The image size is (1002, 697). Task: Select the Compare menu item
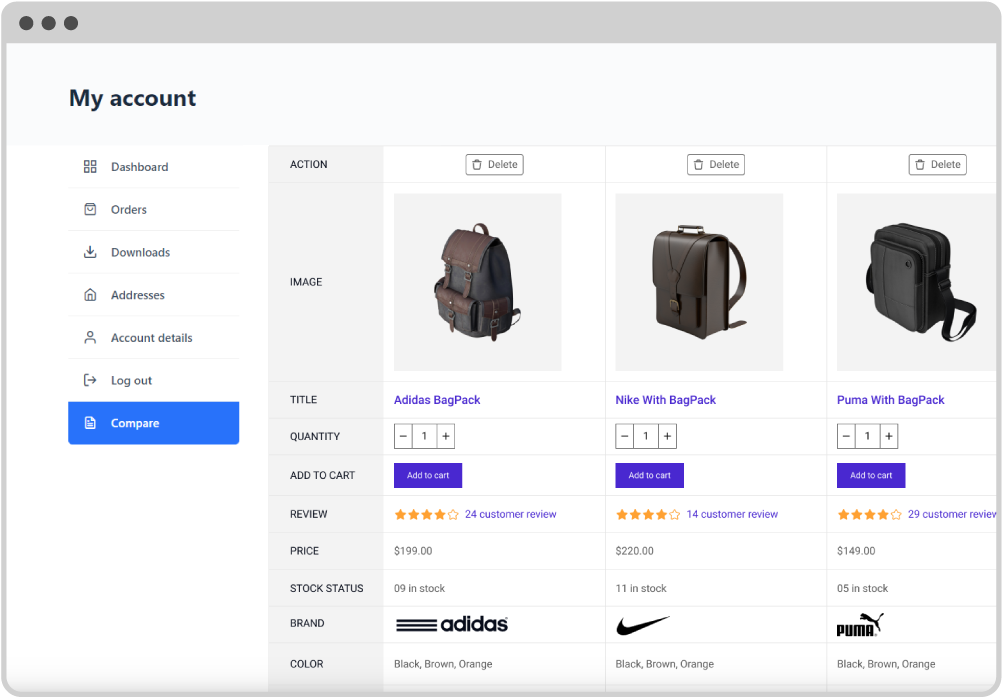[153, 423]
